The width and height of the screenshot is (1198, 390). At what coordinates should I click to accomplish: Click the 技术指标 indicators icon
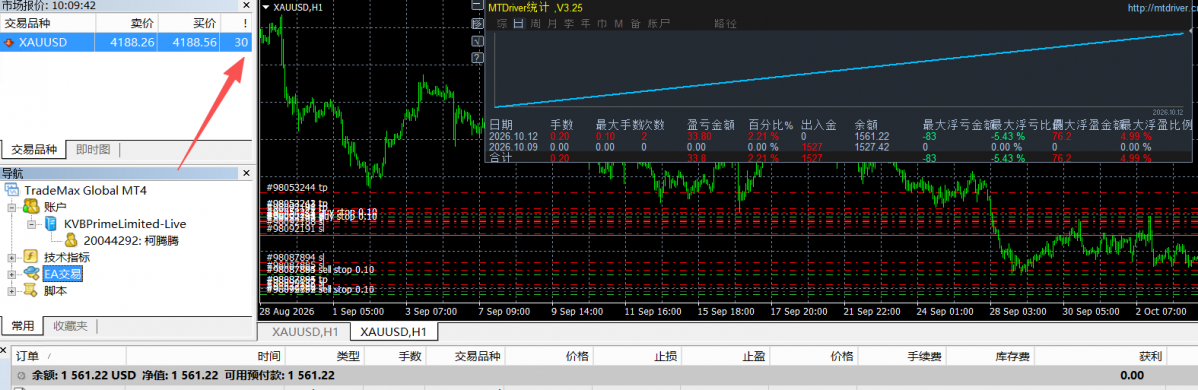(x=32, y=257)
